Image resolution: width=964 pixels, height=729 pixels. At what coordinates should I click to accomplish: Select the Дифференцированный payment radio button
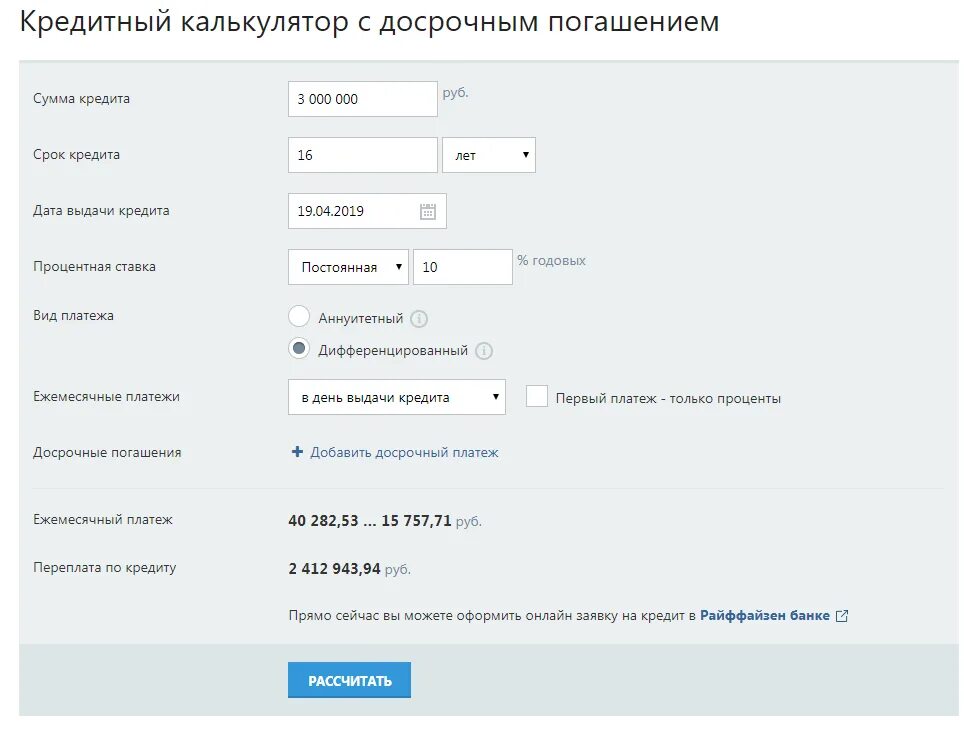pyautogui.click(x=299, y=349)
